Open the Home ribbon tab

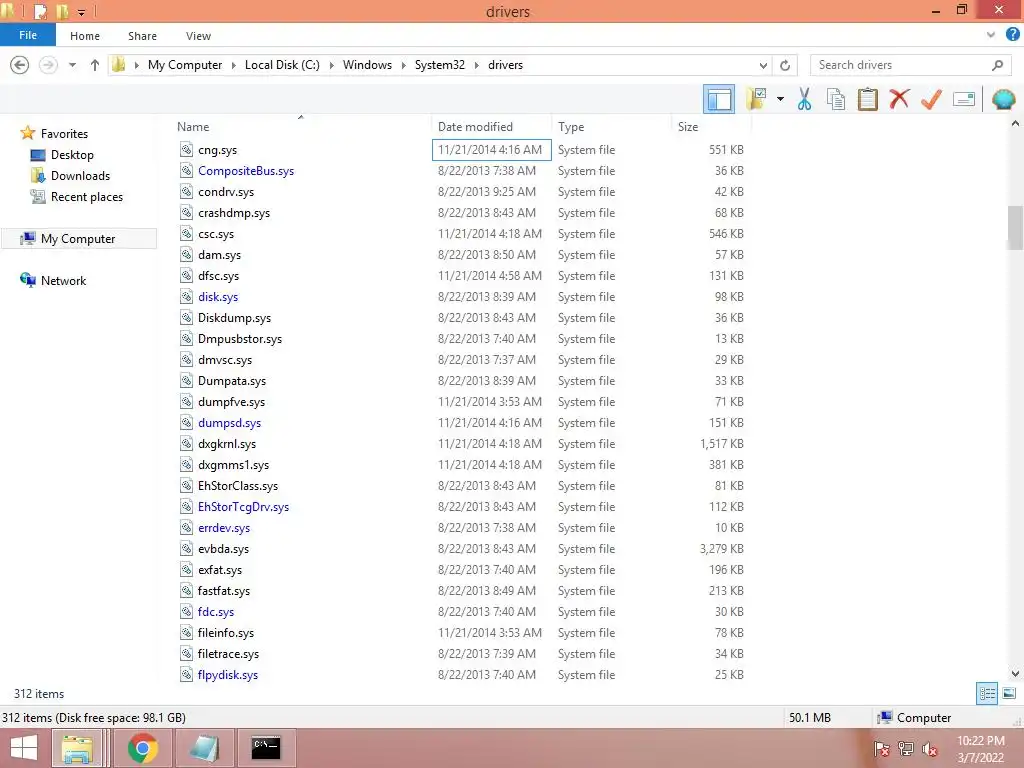(85, 36)
